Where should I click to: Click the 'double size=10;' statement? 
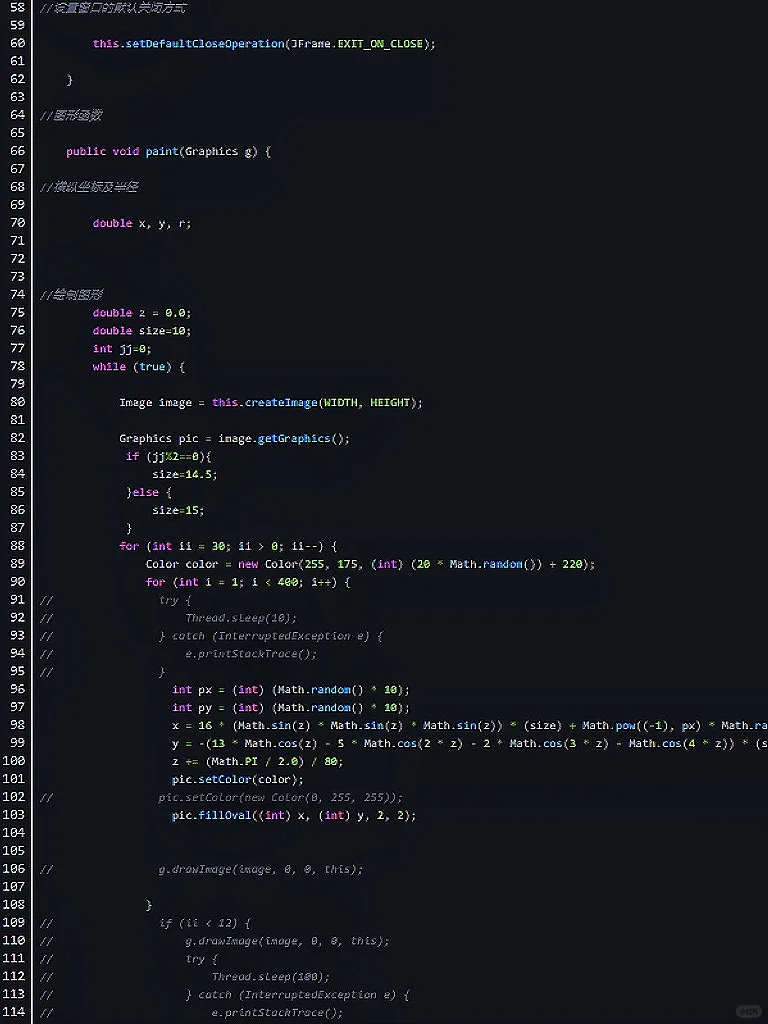(142, 331)
